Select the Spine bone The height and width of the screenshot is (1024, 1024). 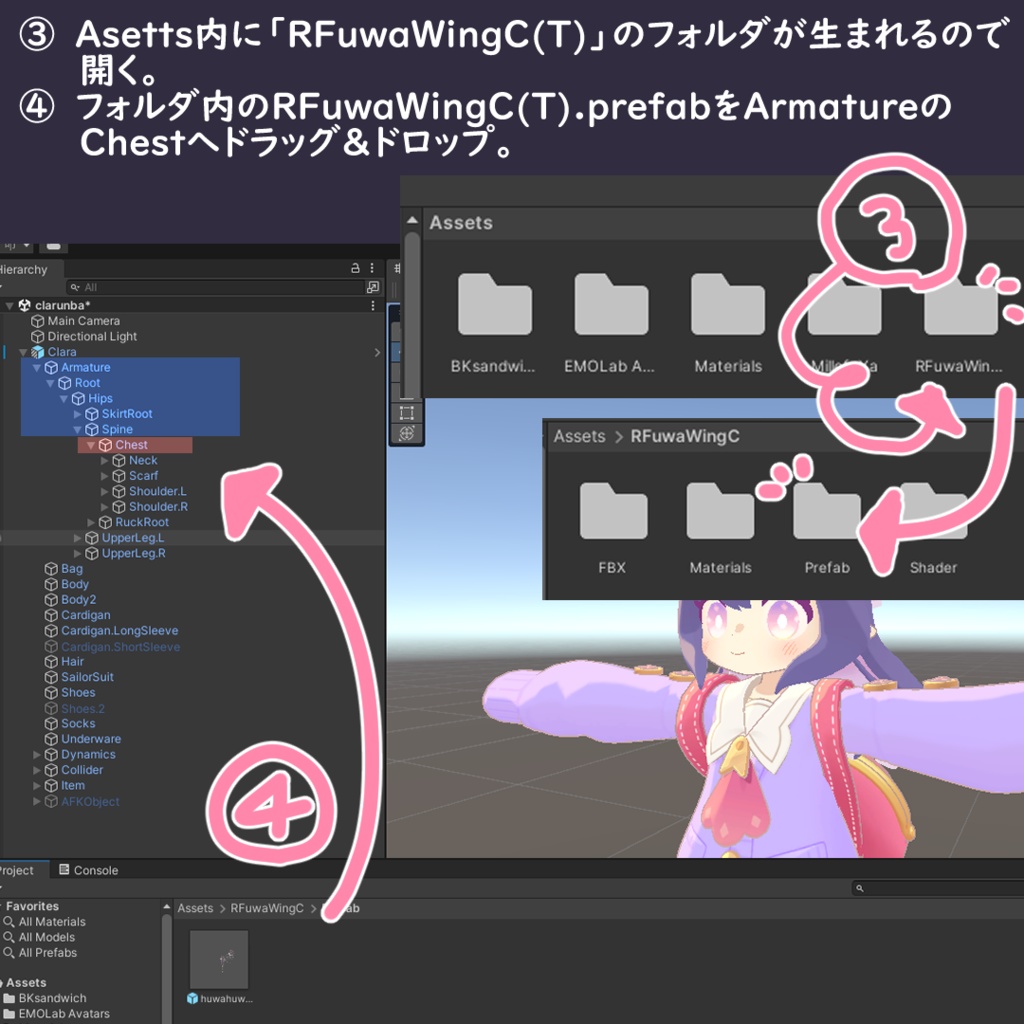(117, 429)
